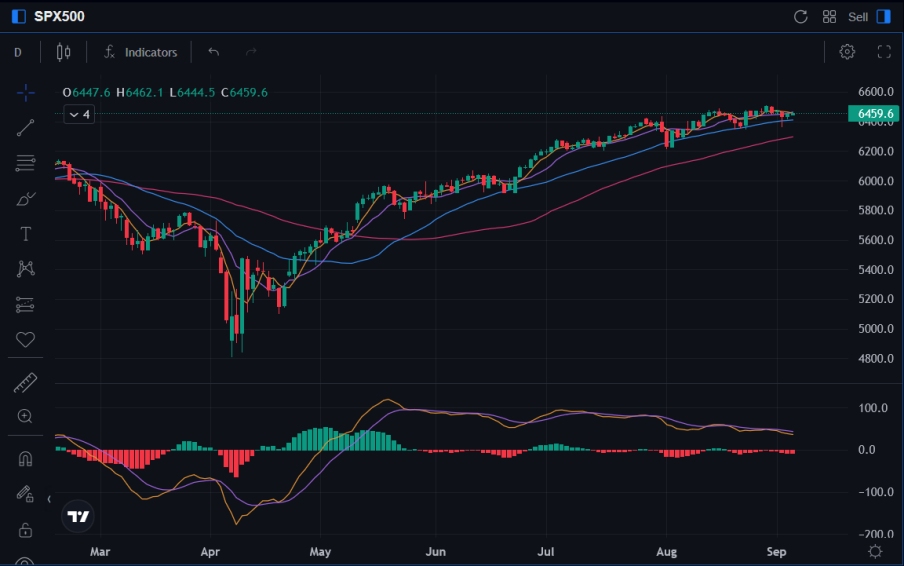Image resolution: width=904 pixels, height=566 pixels.
Task: Click the 4800.0 price scale label
Action: pos(875,359)
